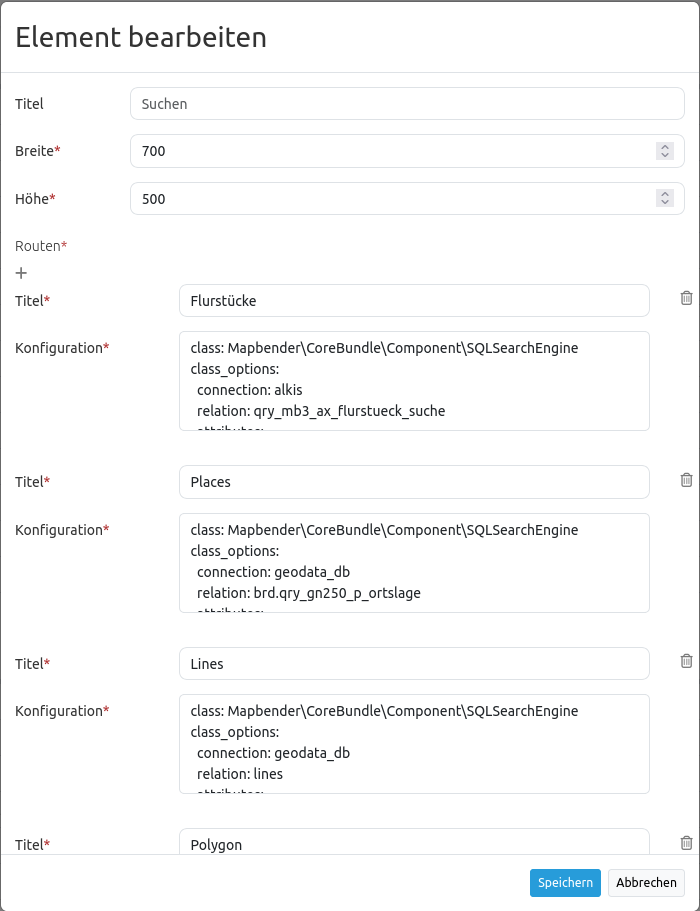The height and width of the screenshot is (911, 700).
Task: Click the Places Konfiguration textarea with brd.qry_gn250_p_ortslage
Action: point(414,563)
